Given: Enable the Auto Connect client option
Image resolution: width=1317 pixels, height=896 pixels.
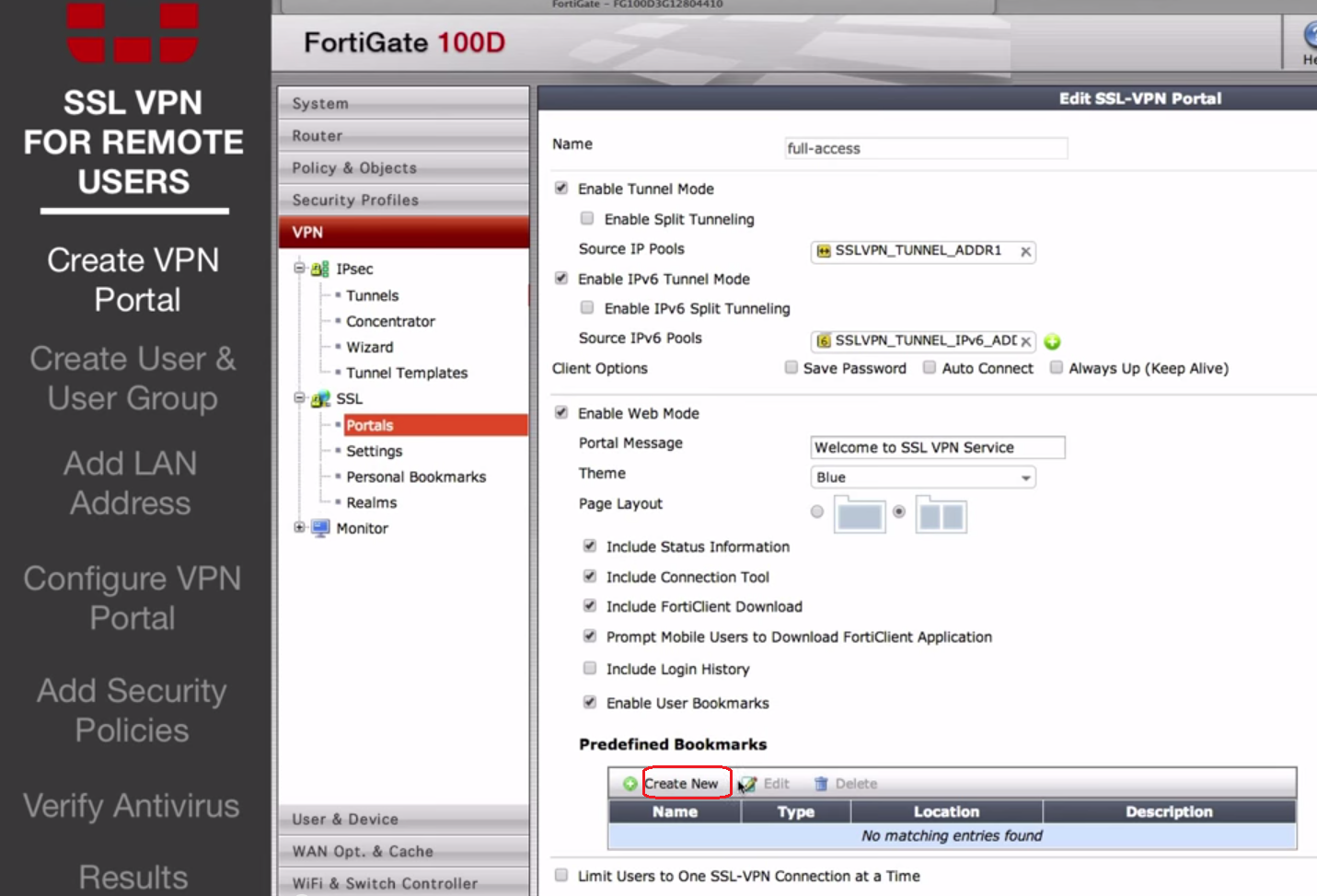Looking at the screenshot, I should [930, 367].
